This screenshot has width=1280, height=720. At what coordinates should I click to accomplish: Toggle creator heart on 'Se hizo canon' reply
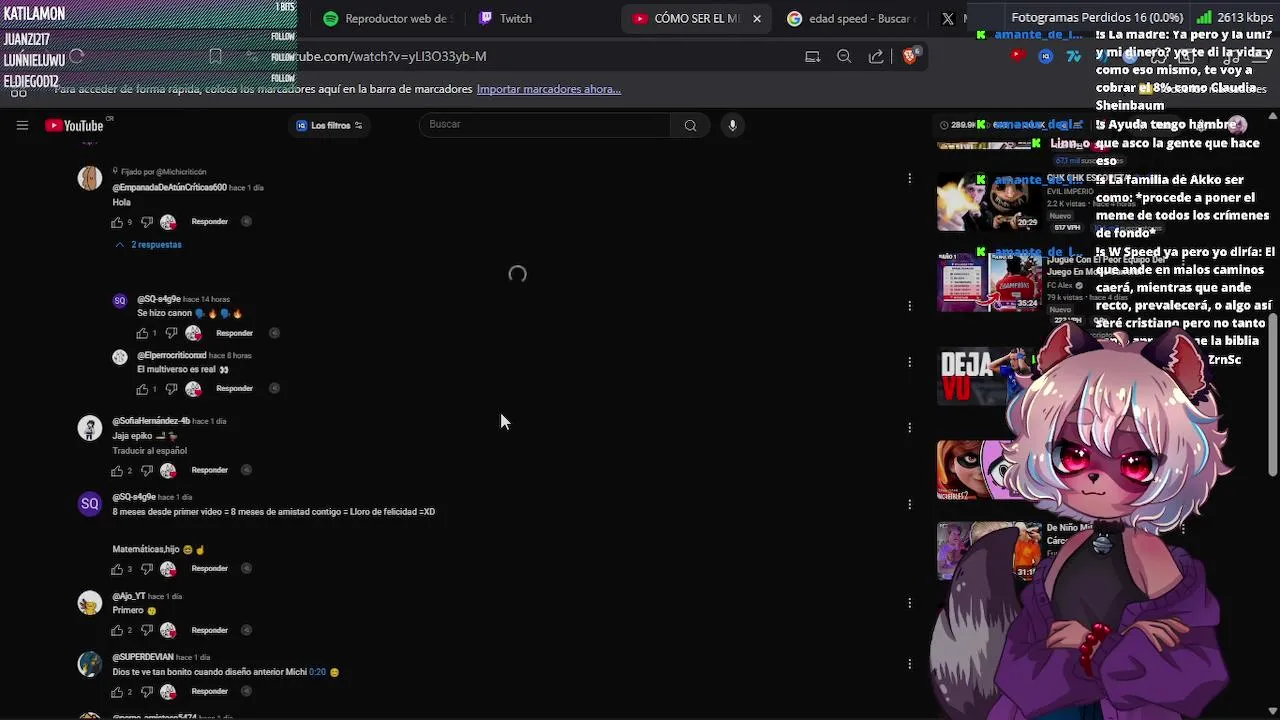pyautogui.click(x=193, y=333)
